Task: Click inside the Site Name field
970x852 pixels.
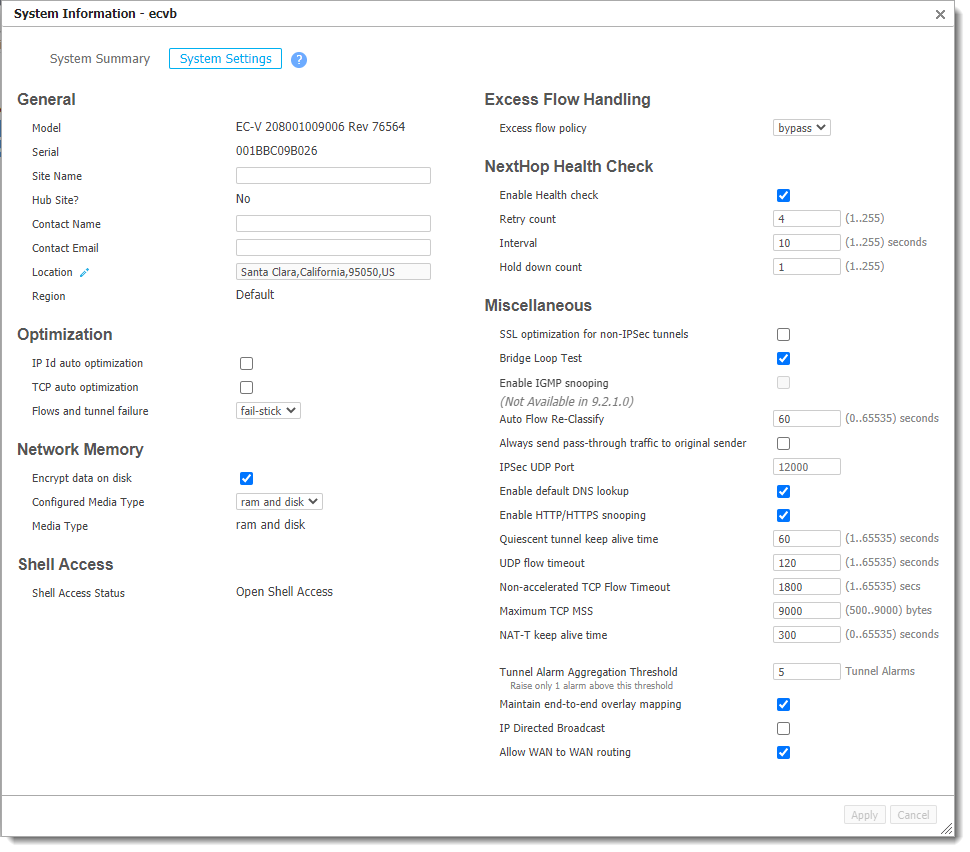Action: pyautogui.click(x=333, y=175)
